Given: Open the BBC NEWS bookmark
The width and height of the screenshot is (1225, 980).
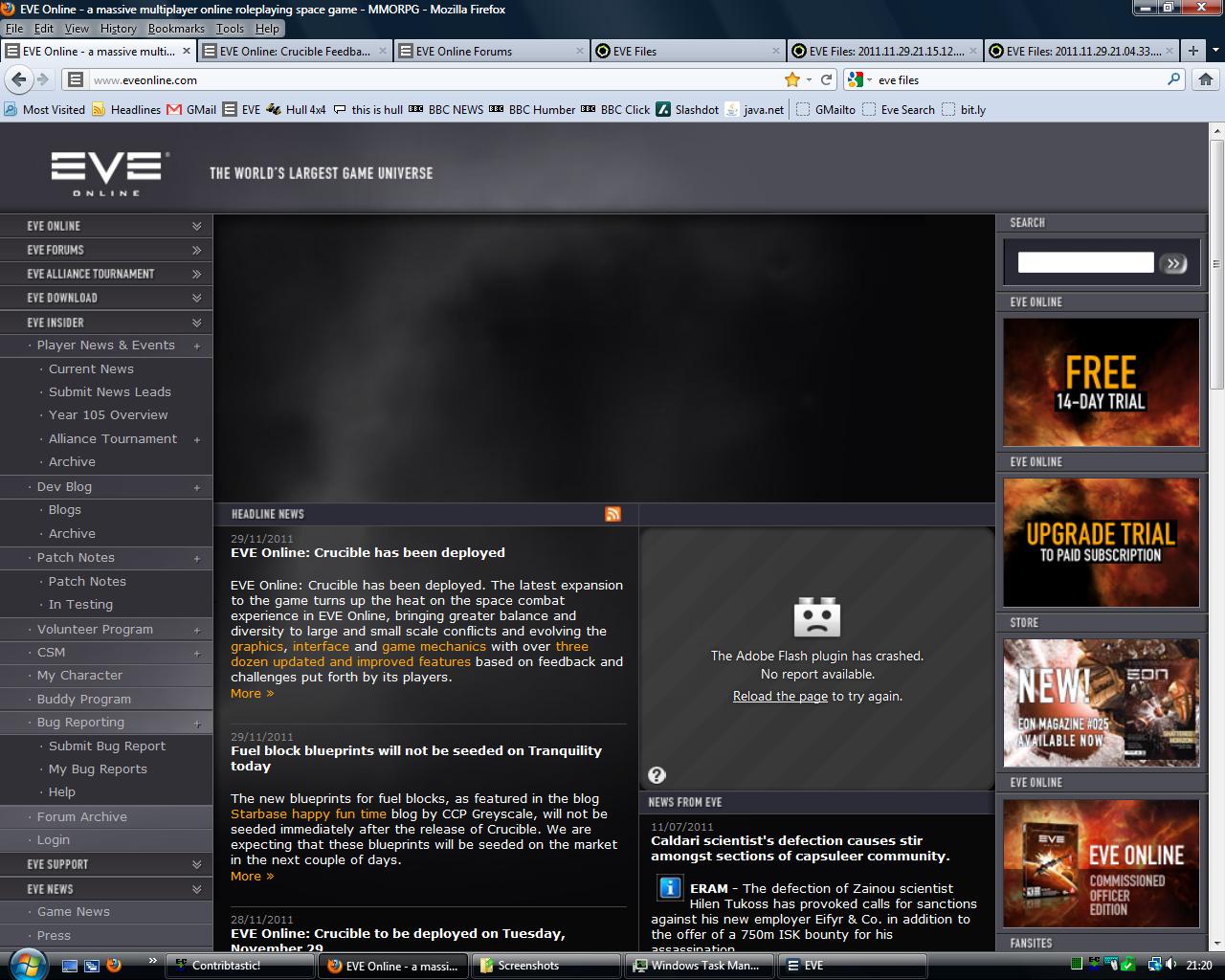Looking at the screenshot, I should pos(446,109).
